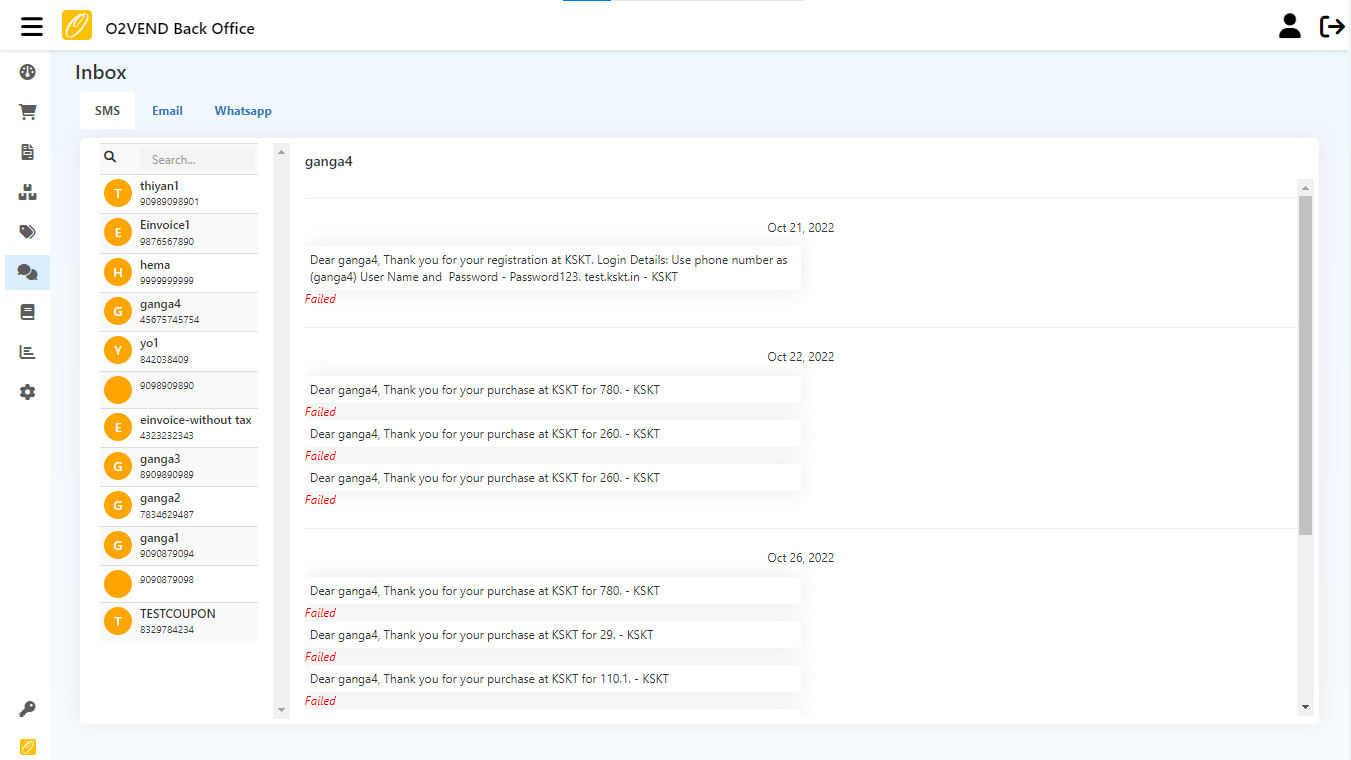Click the logout arrow icon
Screen dimensions: 1351x760
coord(1332,27)
